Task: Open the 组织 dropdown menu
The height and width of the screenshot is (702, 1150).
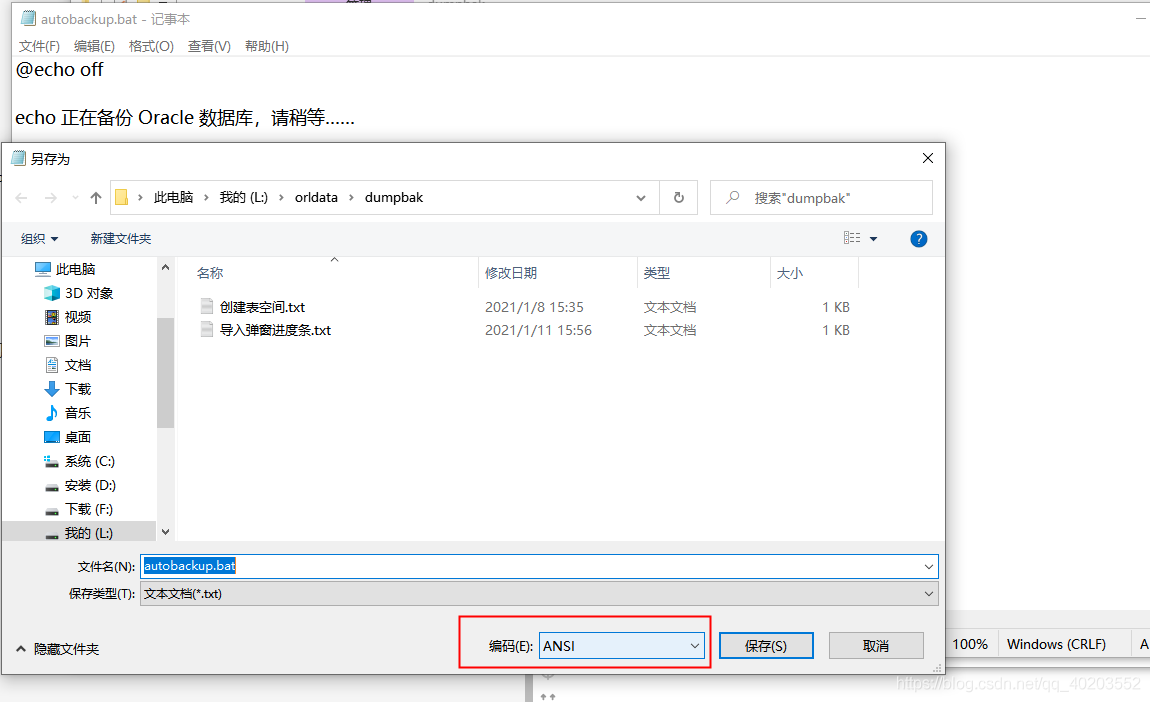Action: [x=40, y=238]
